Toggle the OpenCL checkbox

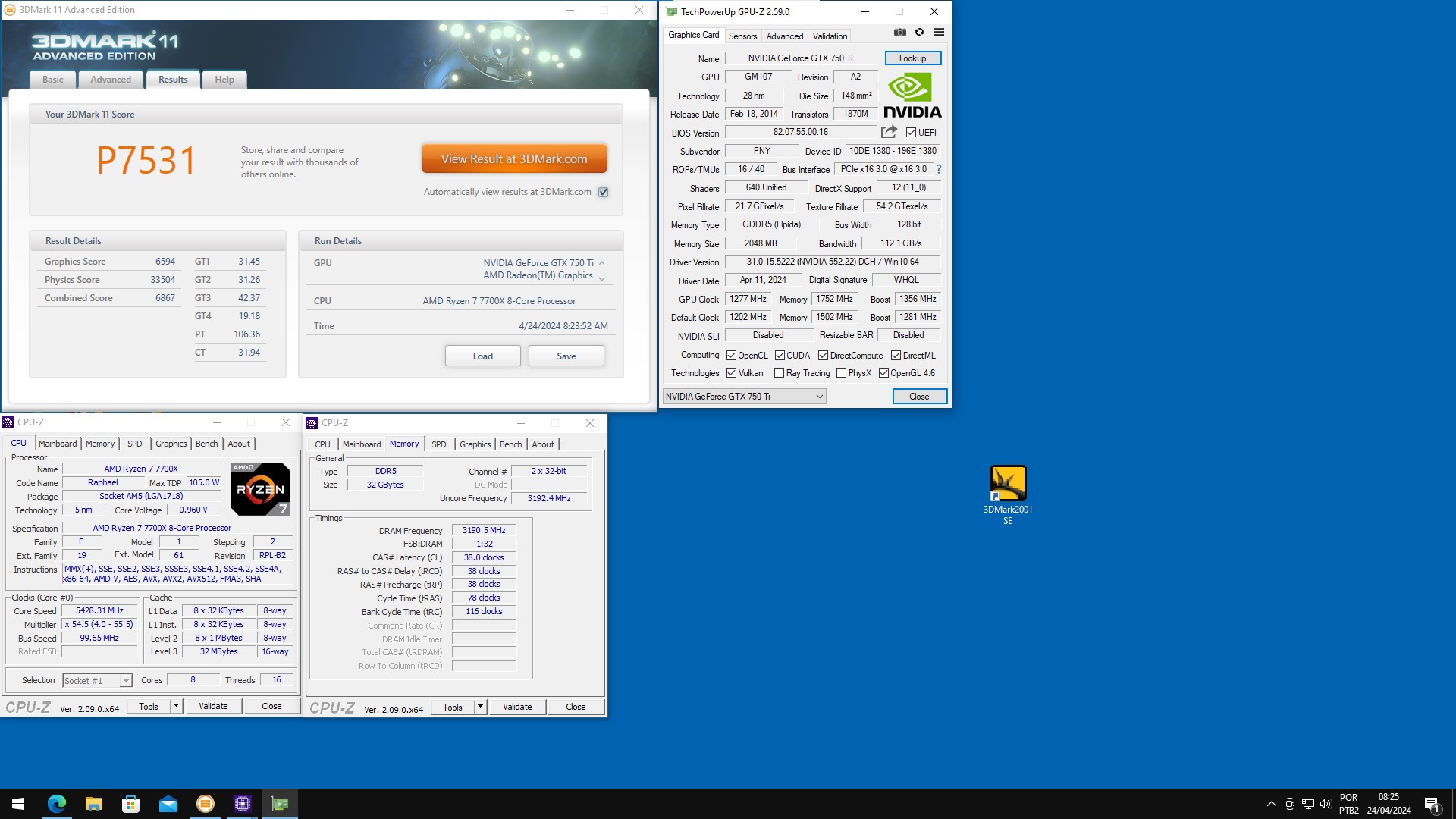click(731, 356)
